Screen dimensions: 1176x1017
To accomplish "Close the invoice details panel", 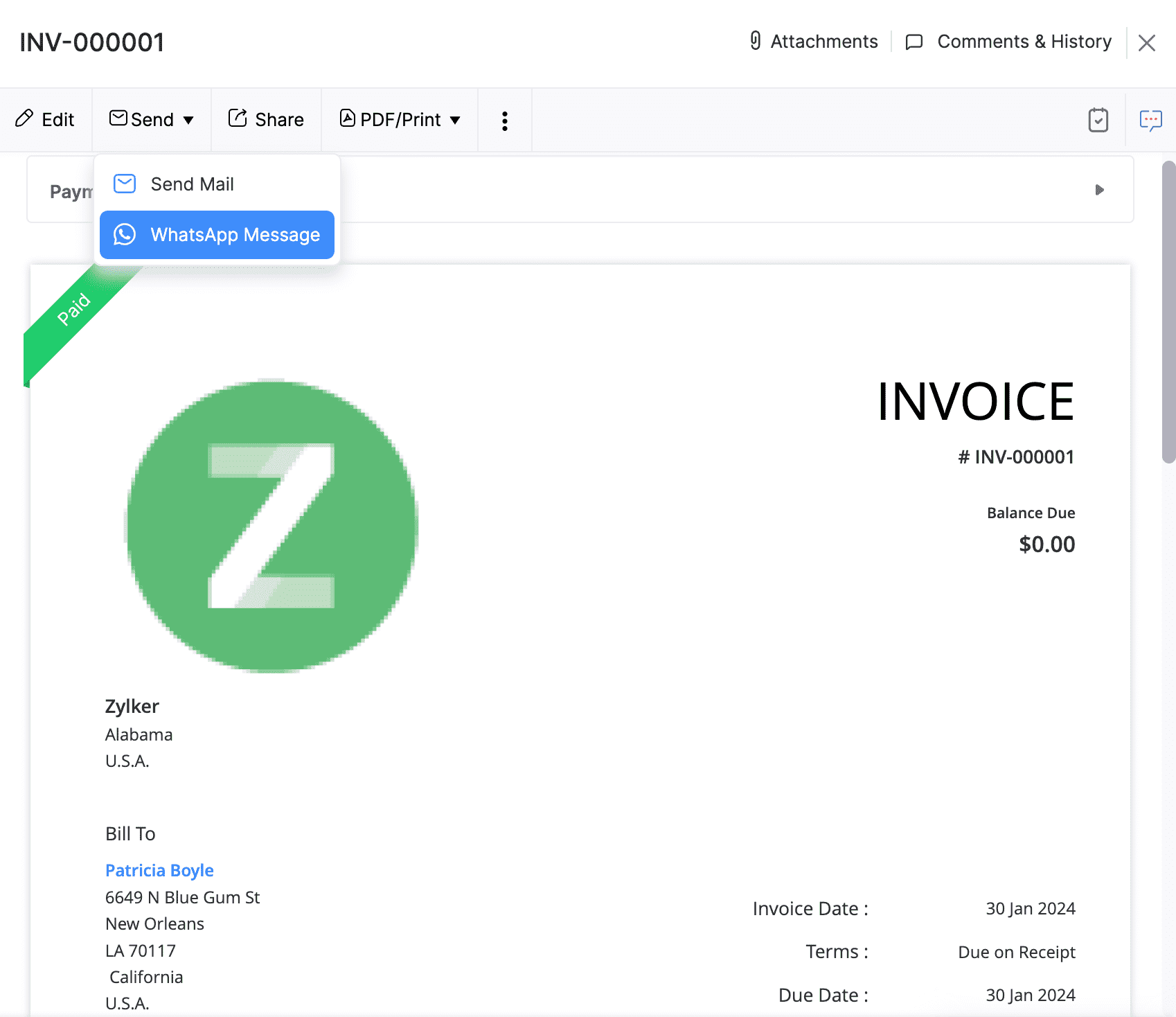I will 1147,43.
